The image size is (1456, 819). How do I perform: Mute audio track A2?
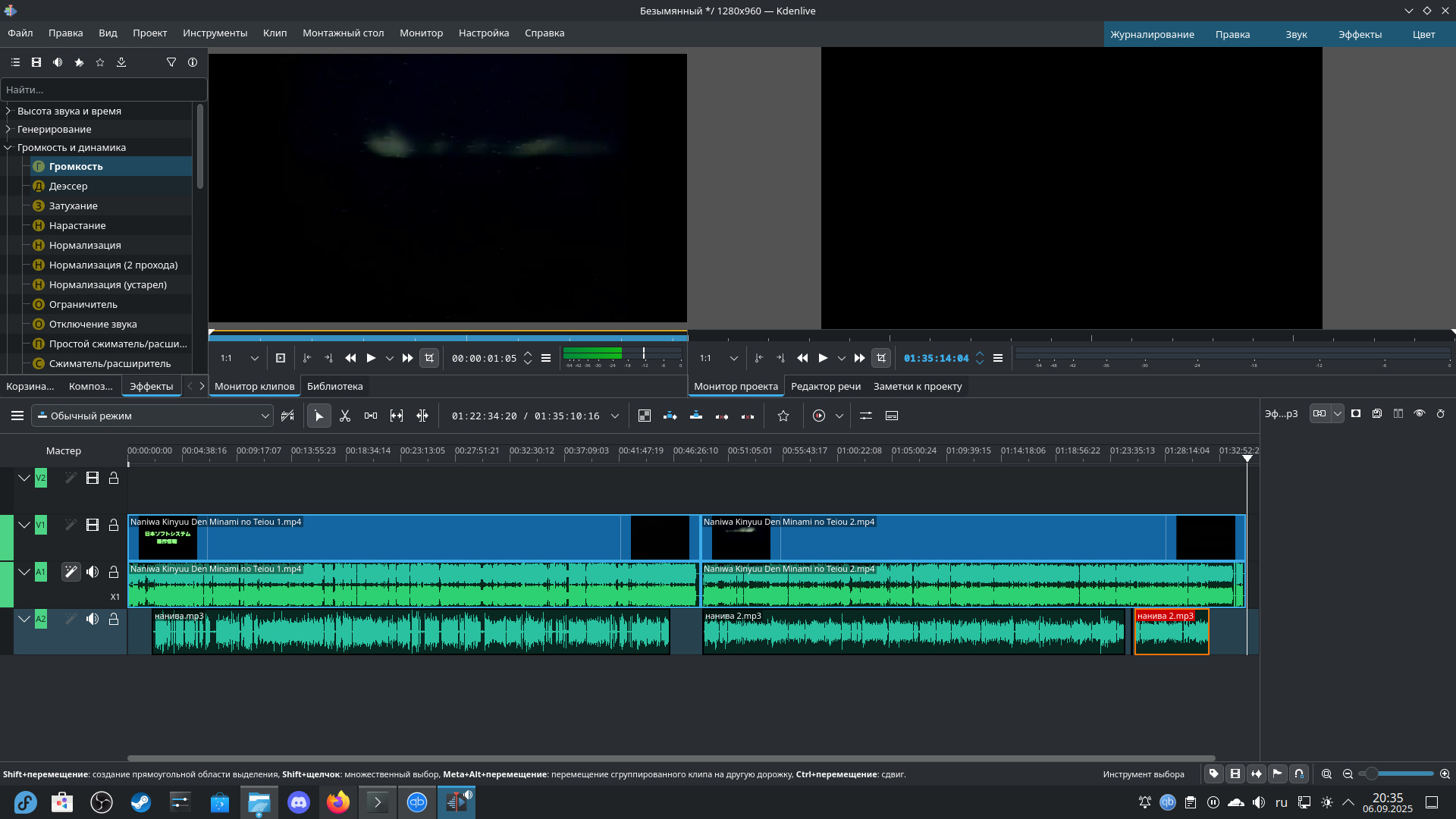[x=93, y=619]
